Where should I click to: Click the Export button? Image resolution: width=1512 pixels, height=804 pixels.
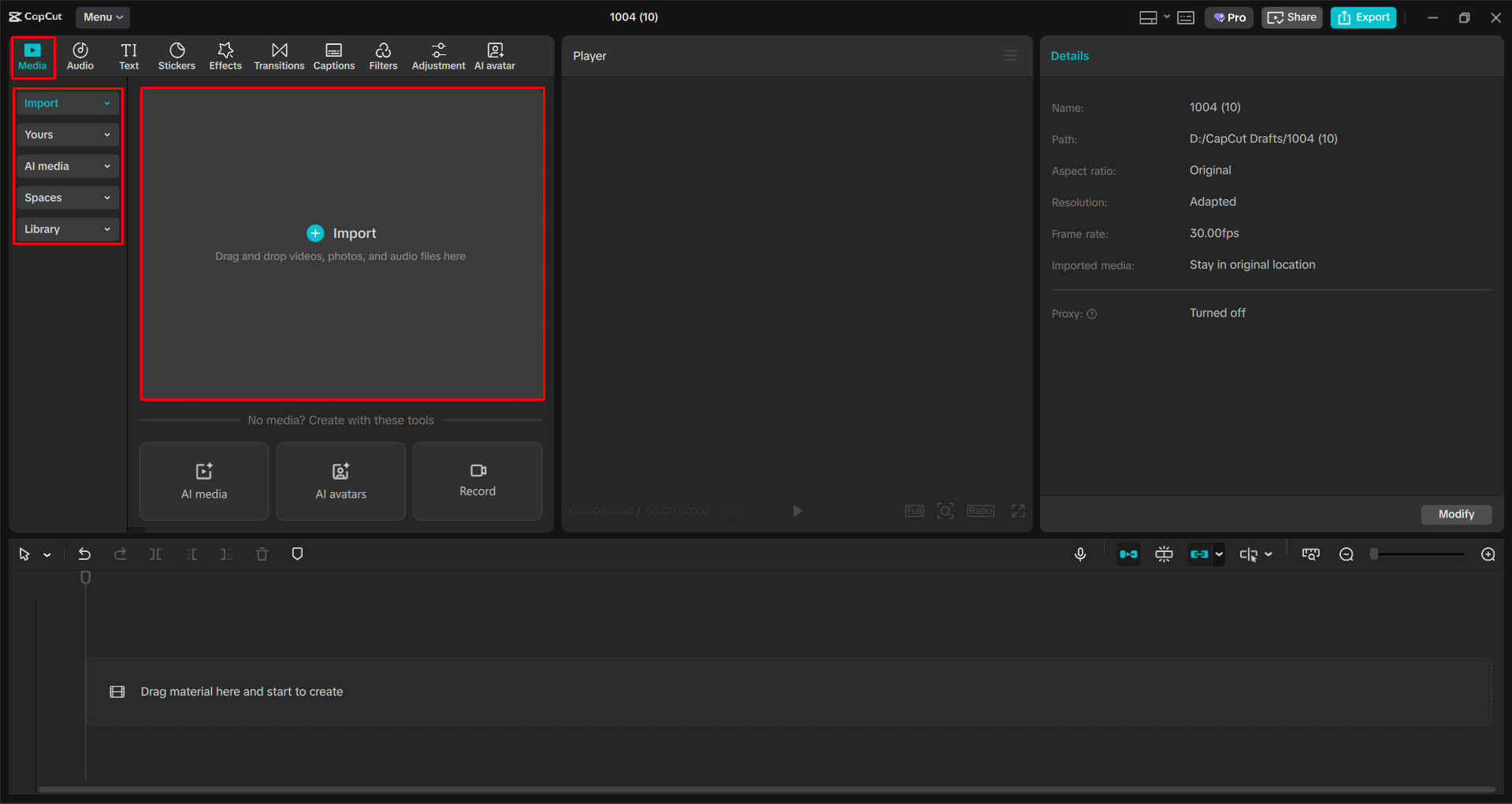click(1362, 17)
